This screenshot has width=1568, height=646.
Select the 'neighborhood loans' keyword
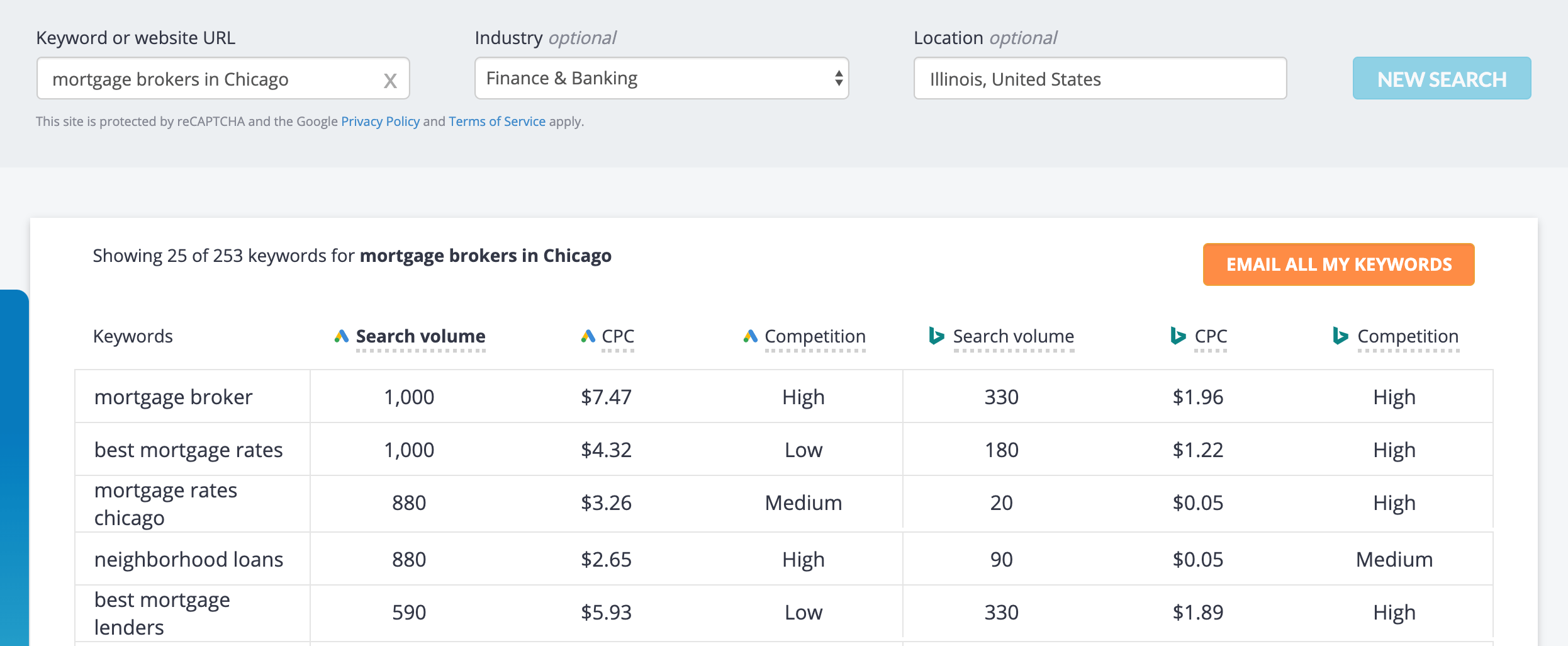[189, 559]
